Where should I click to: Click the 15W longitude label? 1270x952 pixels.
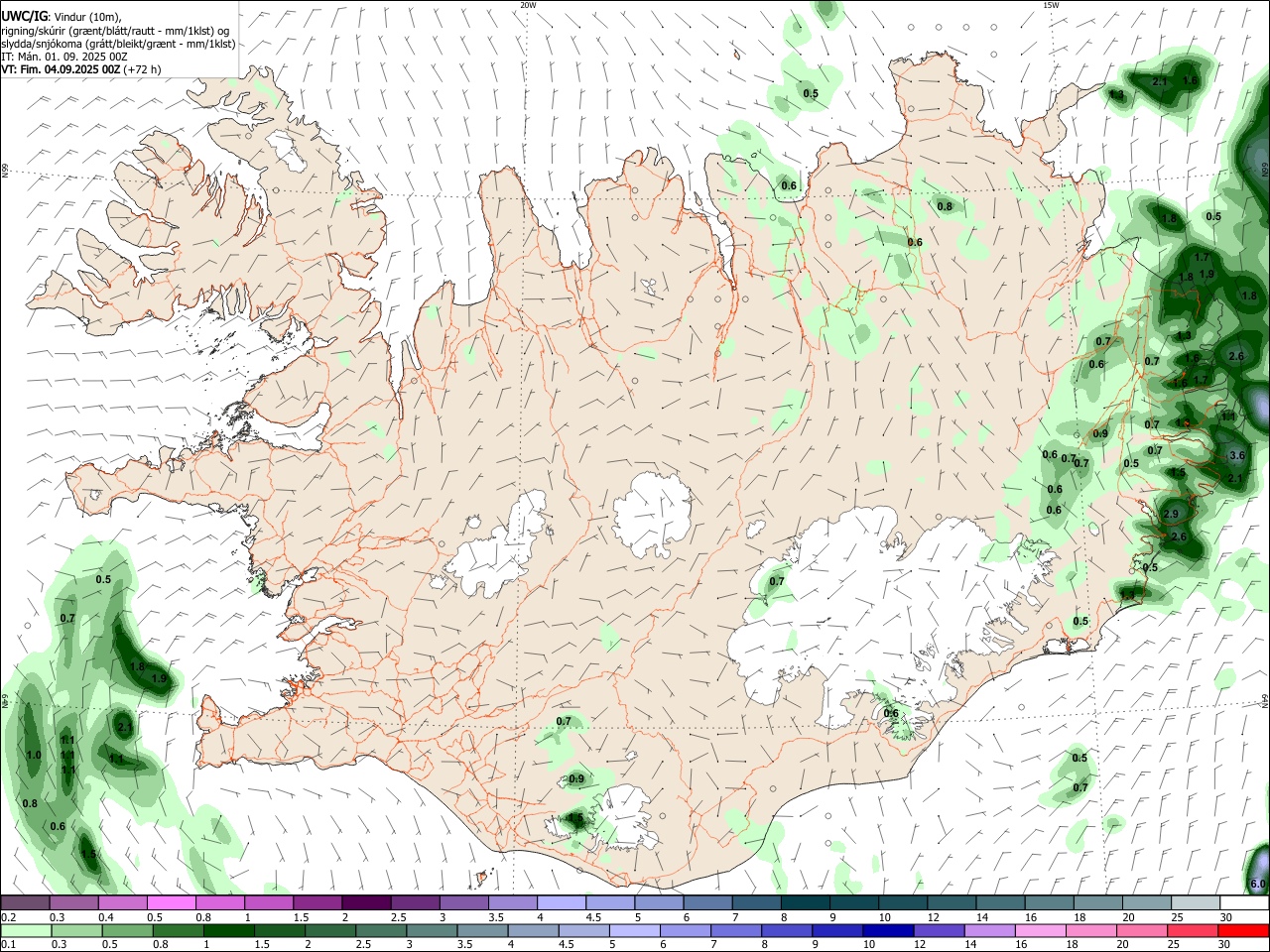(1051, 5)
